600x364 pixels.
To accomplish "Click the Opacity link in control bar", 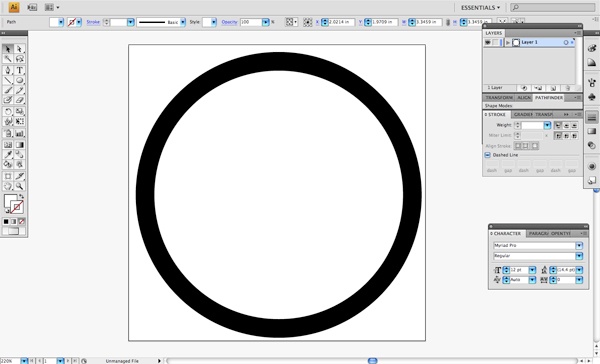I will pyautogui.click(x=230, y=22).
